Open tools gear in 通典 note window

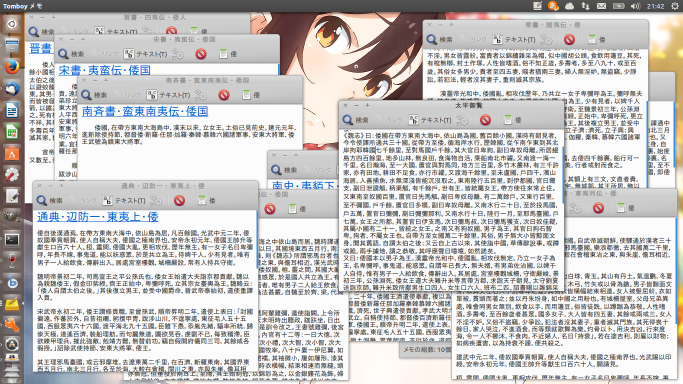(x=156, y=200)
